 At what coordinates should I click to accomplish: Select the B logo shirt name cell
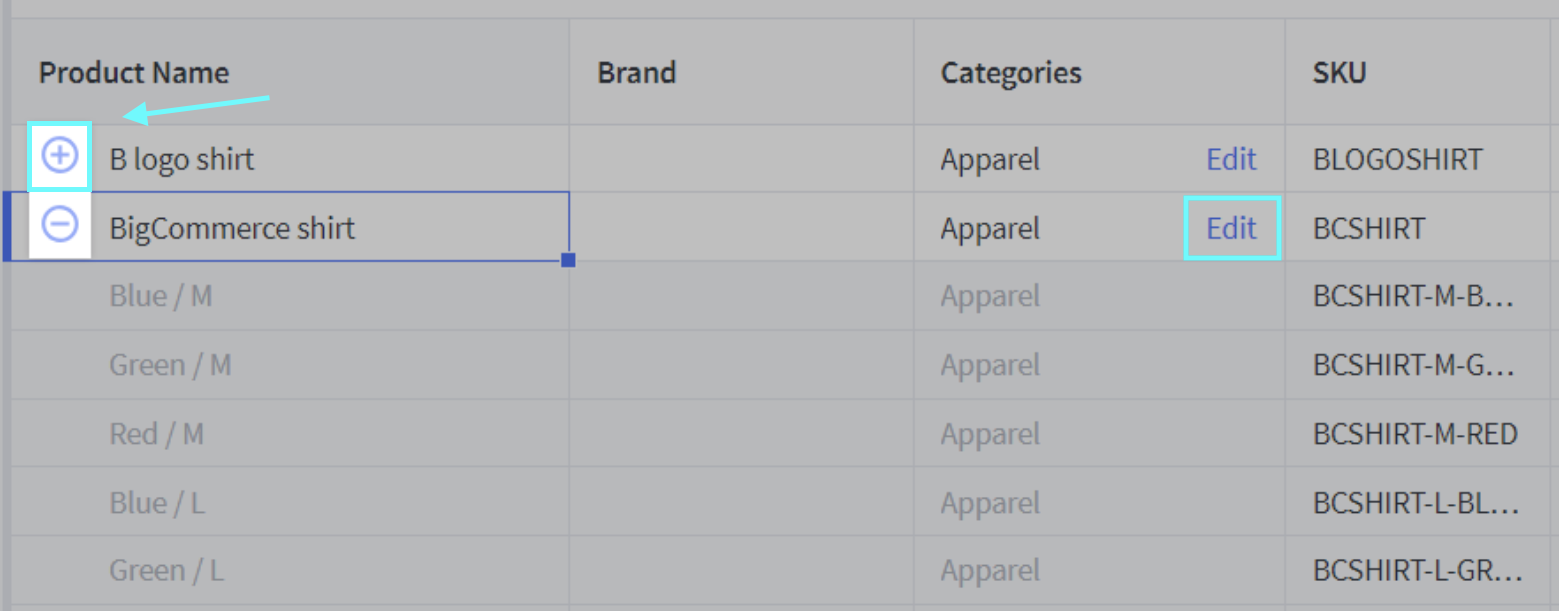pyautogui.click(x=182, y=159)
